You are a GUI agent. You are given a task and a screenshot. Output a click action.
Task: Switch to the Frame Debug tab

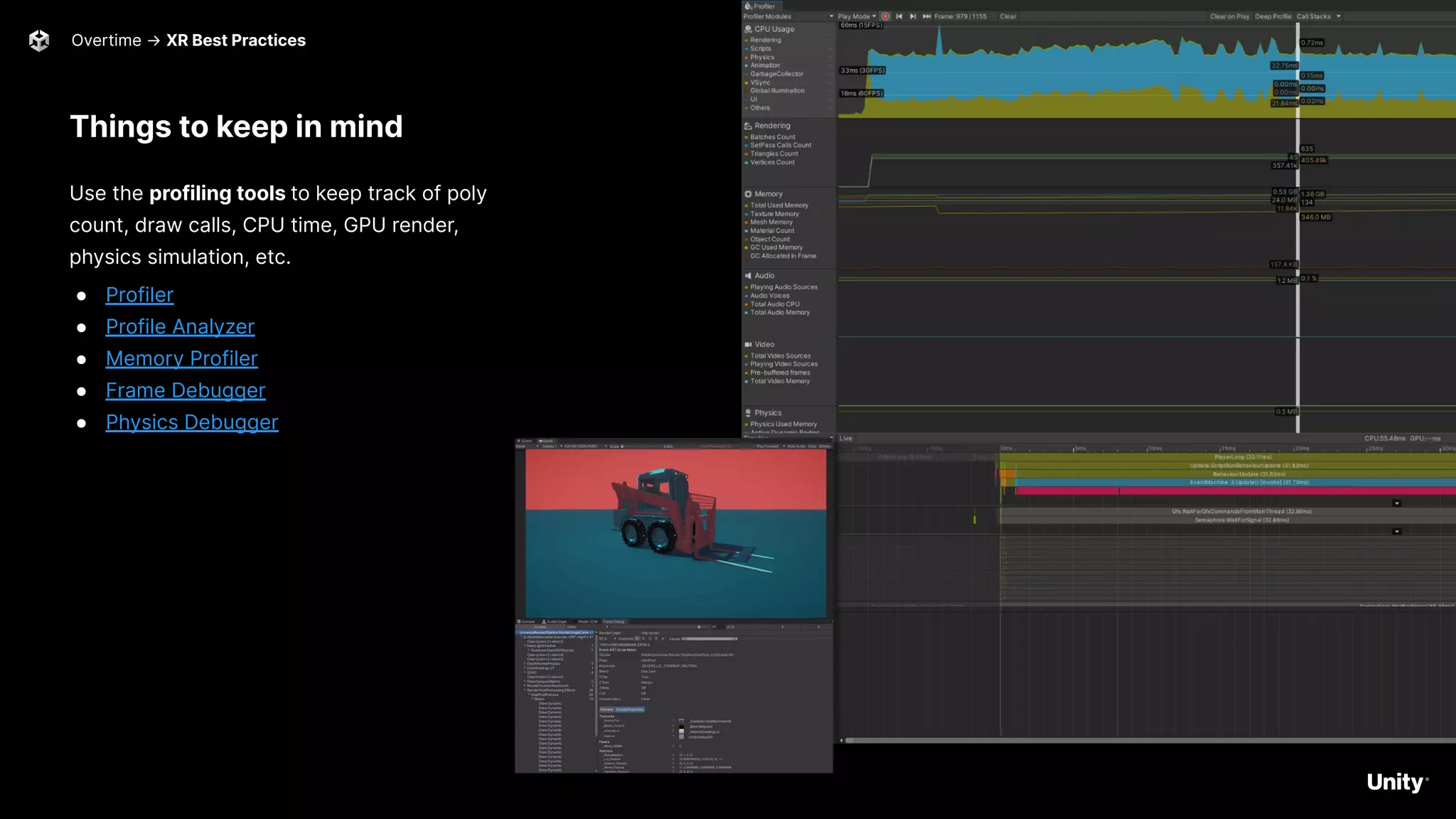(x=614, y=621)
